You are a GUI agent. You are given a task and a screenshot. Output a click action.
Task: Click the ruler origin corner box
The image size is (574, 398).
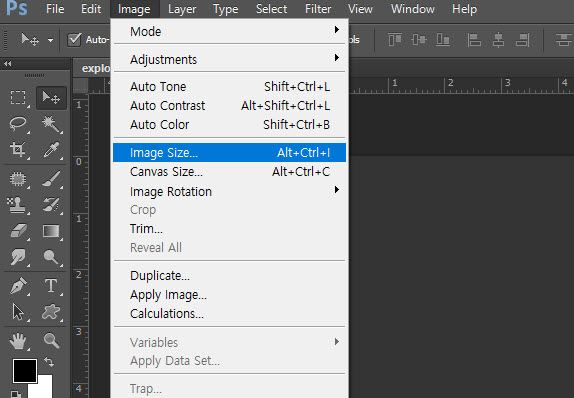click(81, 86)
